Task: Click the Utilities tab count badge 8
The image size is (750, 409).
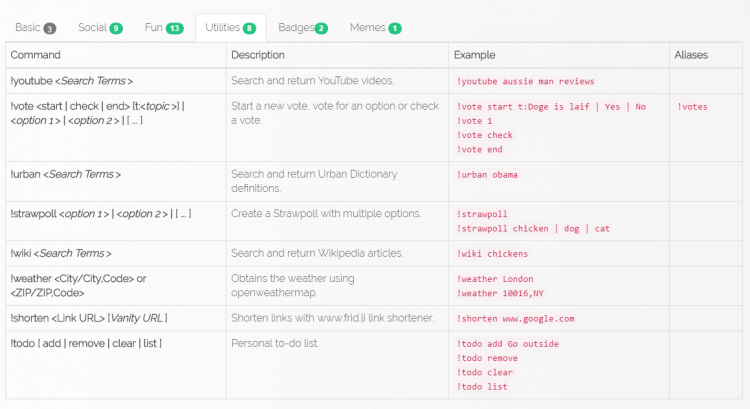Action: click(x=249, y=29)
